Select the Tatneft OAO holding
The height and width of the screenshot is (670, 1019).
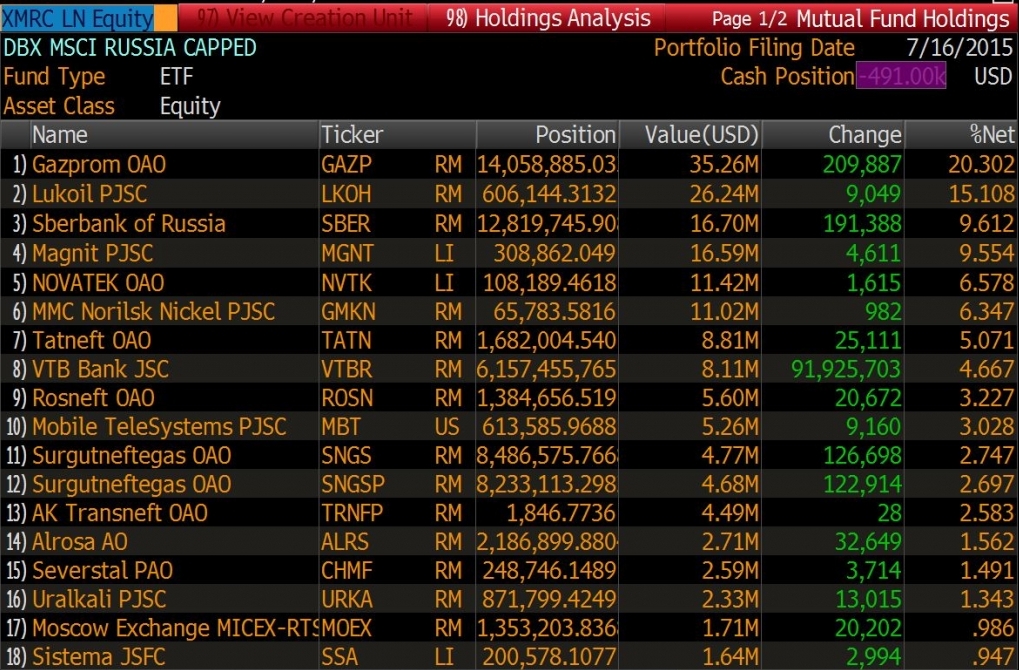click(x=92, y=340)
